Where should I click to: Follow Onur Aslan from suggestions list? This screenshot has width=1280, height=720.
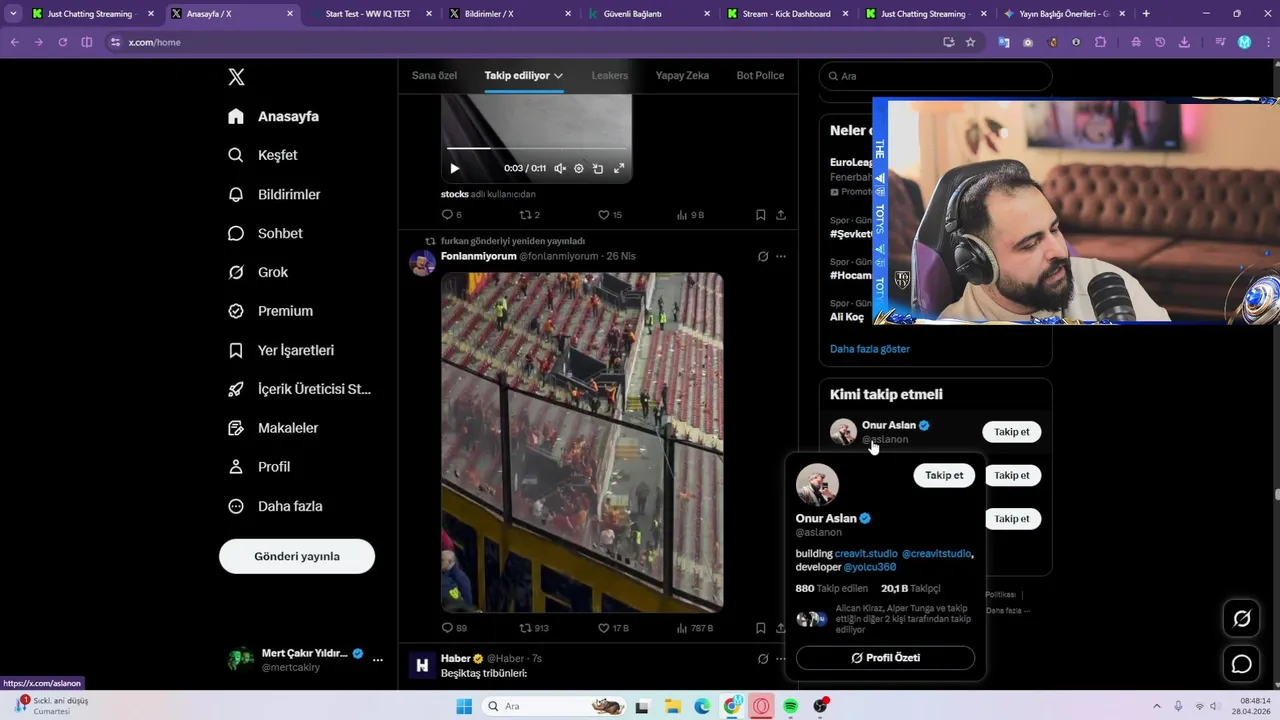click(x=1011, y=432)
